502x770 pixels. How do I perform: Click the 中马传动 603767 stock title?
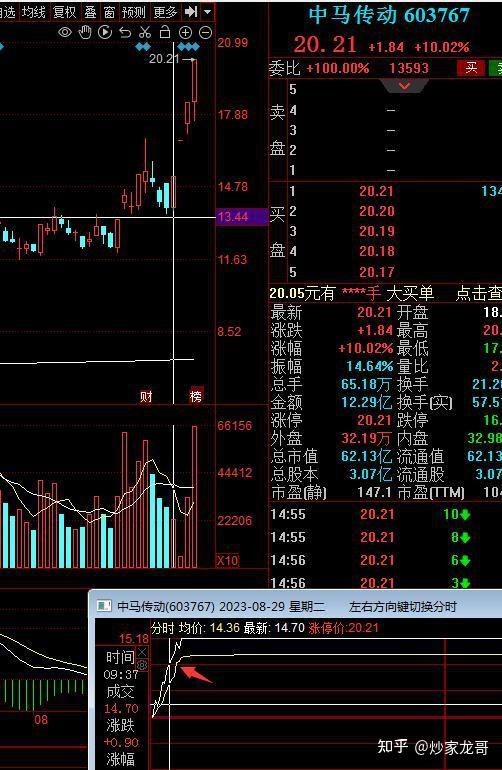tap(389, 15)
